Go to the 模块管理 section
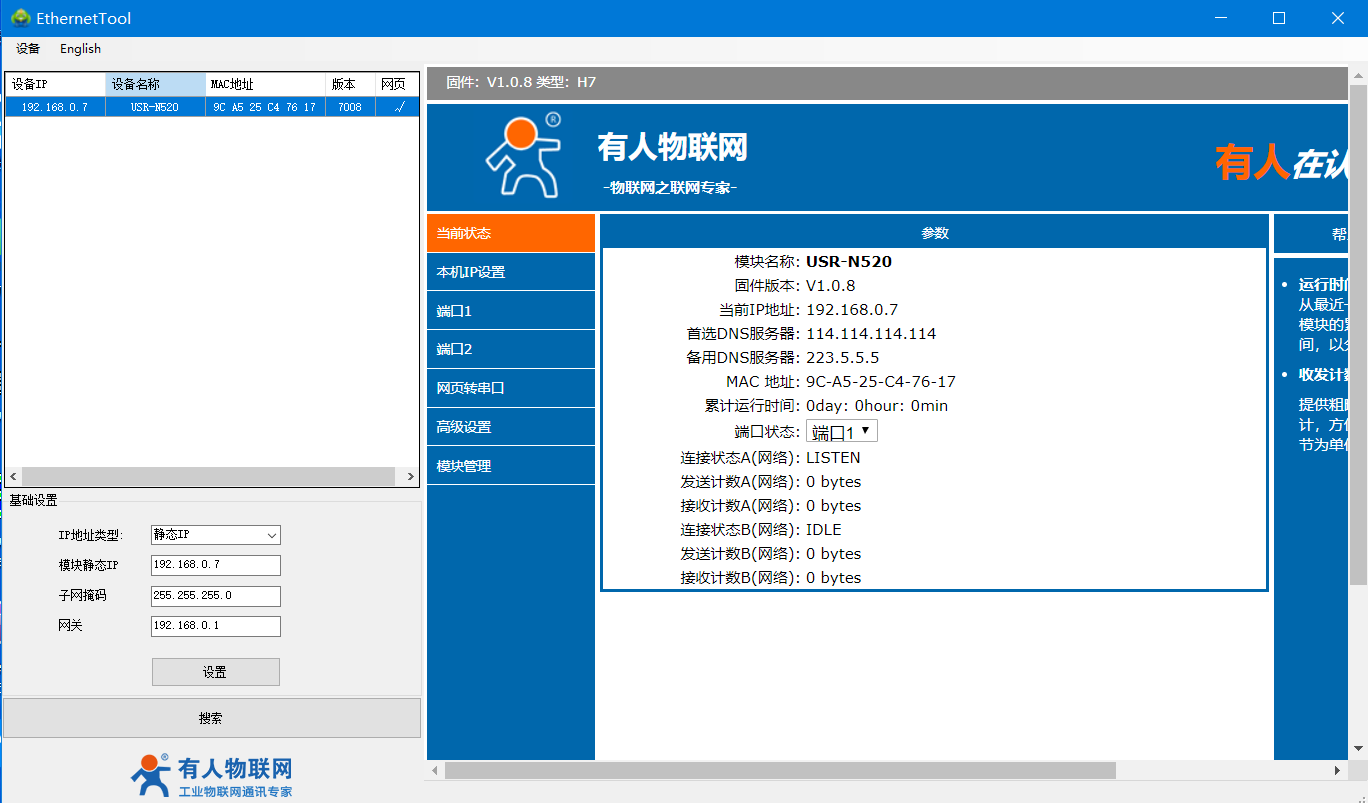Image resolution: width=1368 pixels, height=803 pixels. click(510, 466)
